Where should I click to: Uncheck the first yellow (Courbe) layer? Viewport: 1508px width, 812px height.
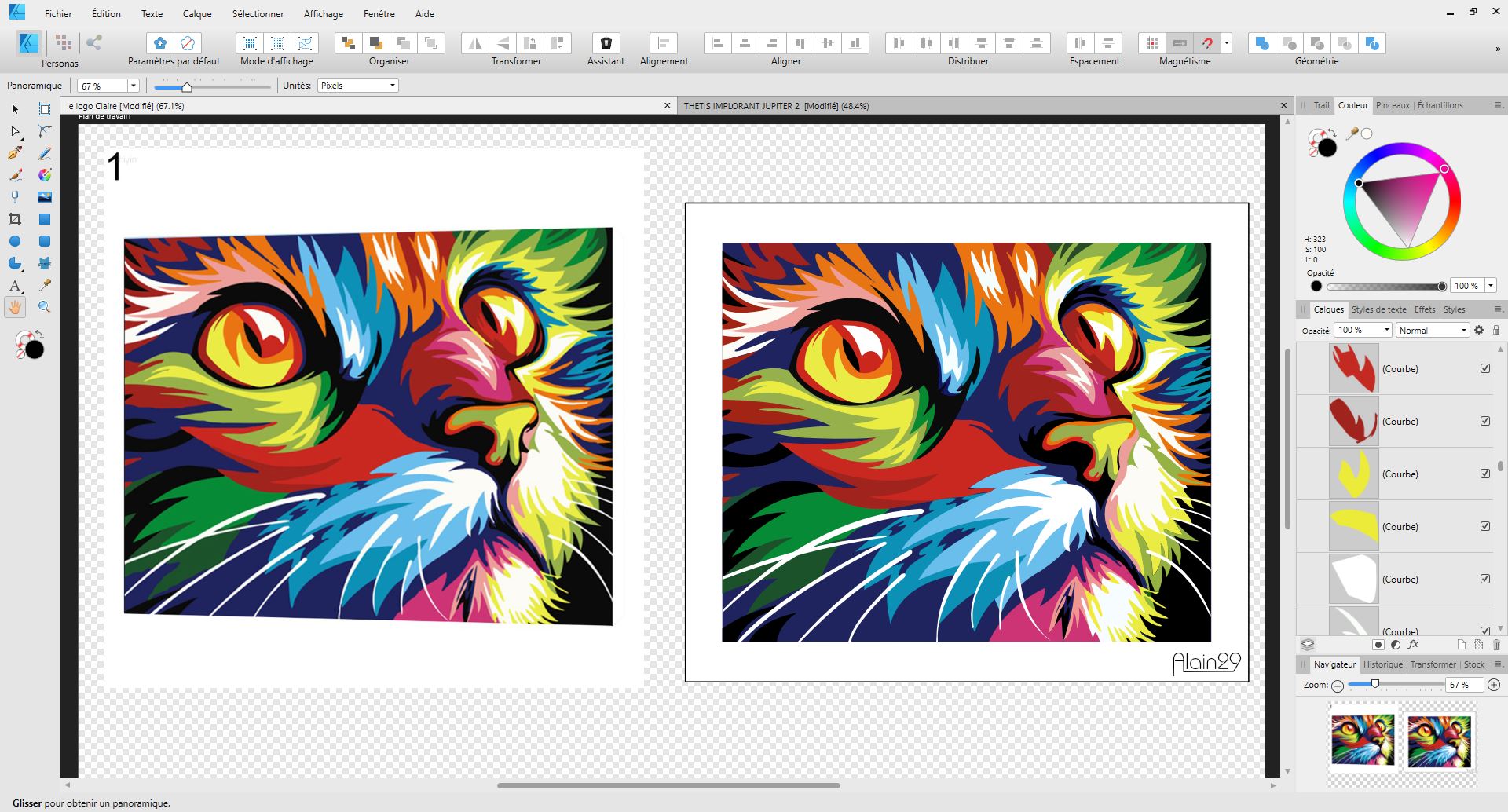pos(1485,474)
